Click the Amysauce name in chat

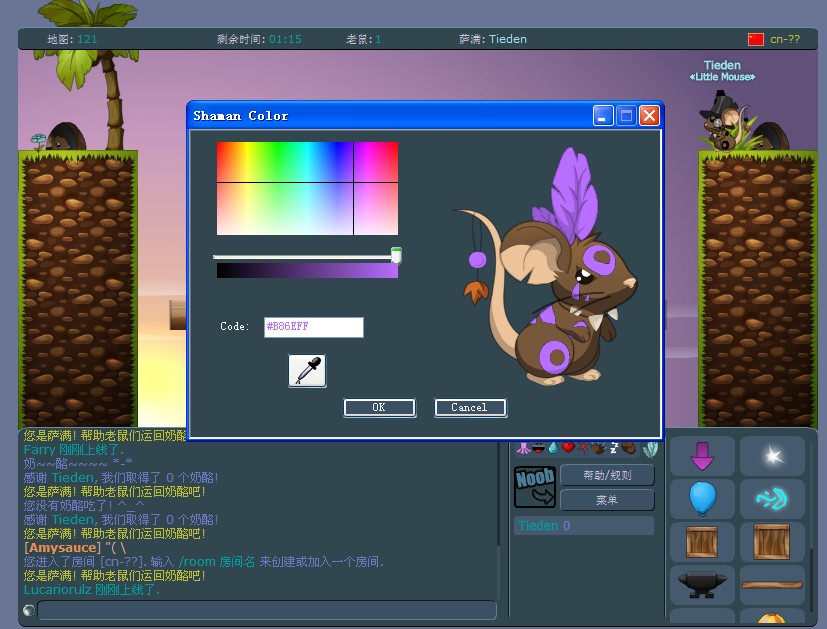tap(62, 547)
